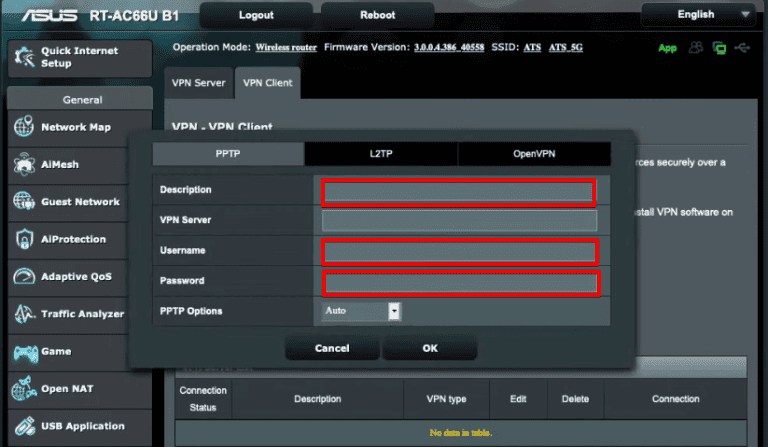
Task: Click the Reboot button
Action: [x=378, y=15]
